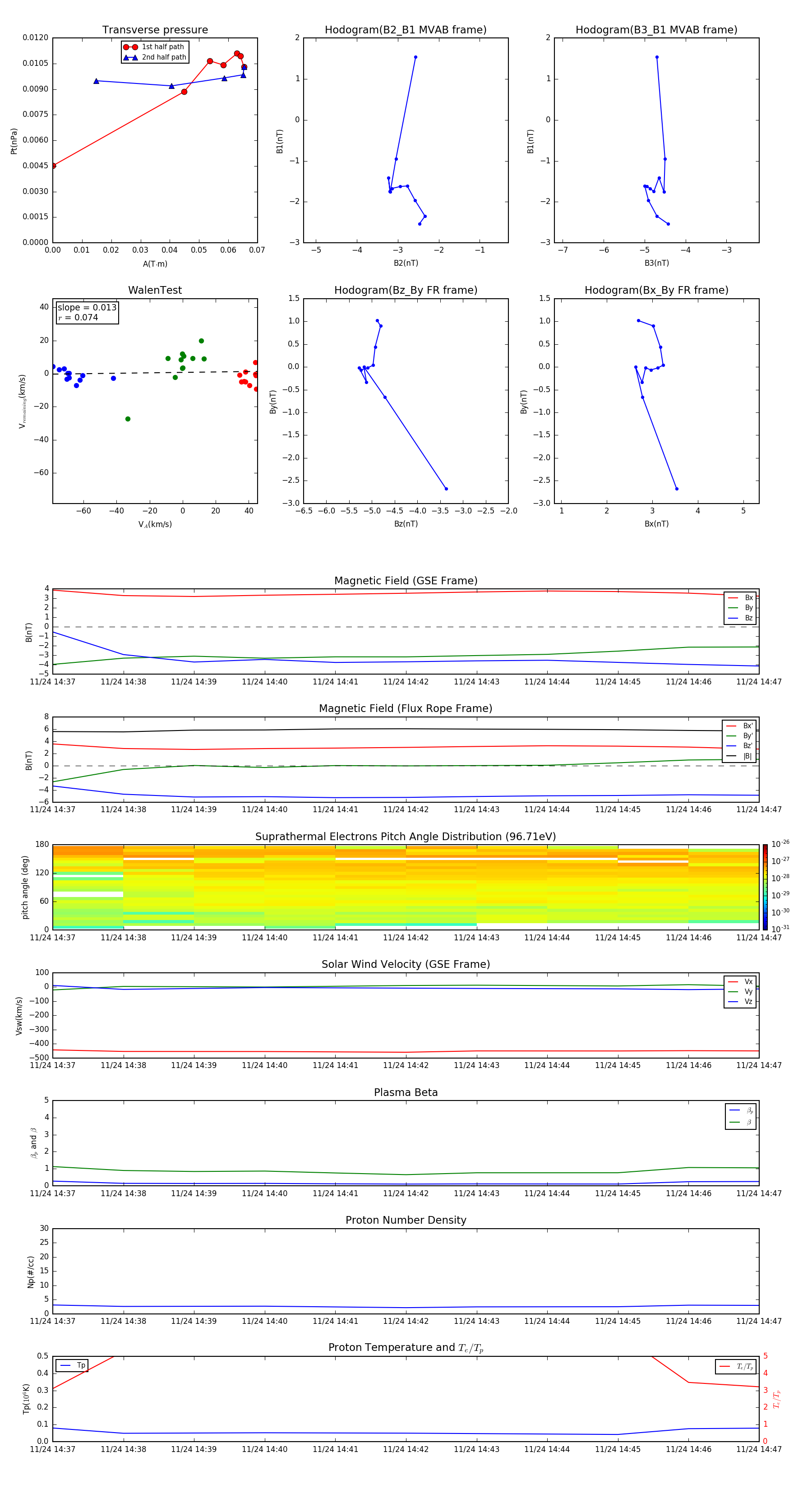Click the 'Bz(nT)' axis label
The image size is (812, 1489).
point(406,524)
